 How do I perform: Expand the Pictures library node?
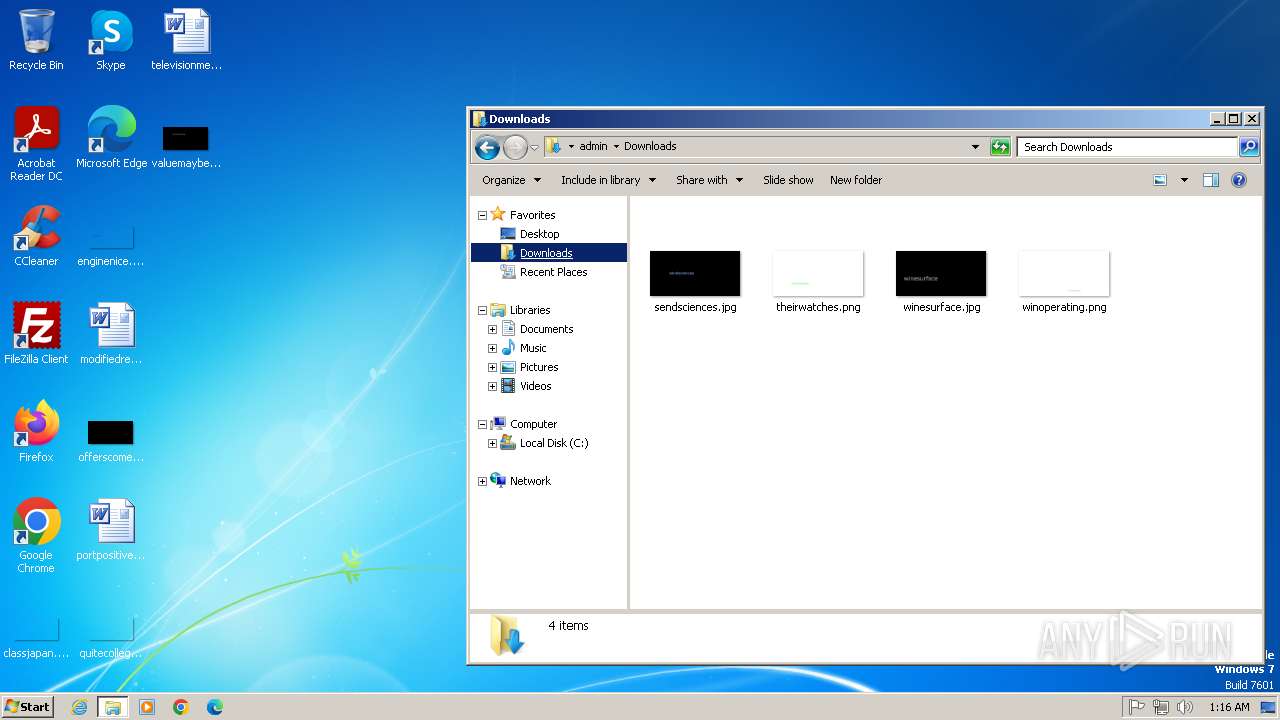coord(492,367)
